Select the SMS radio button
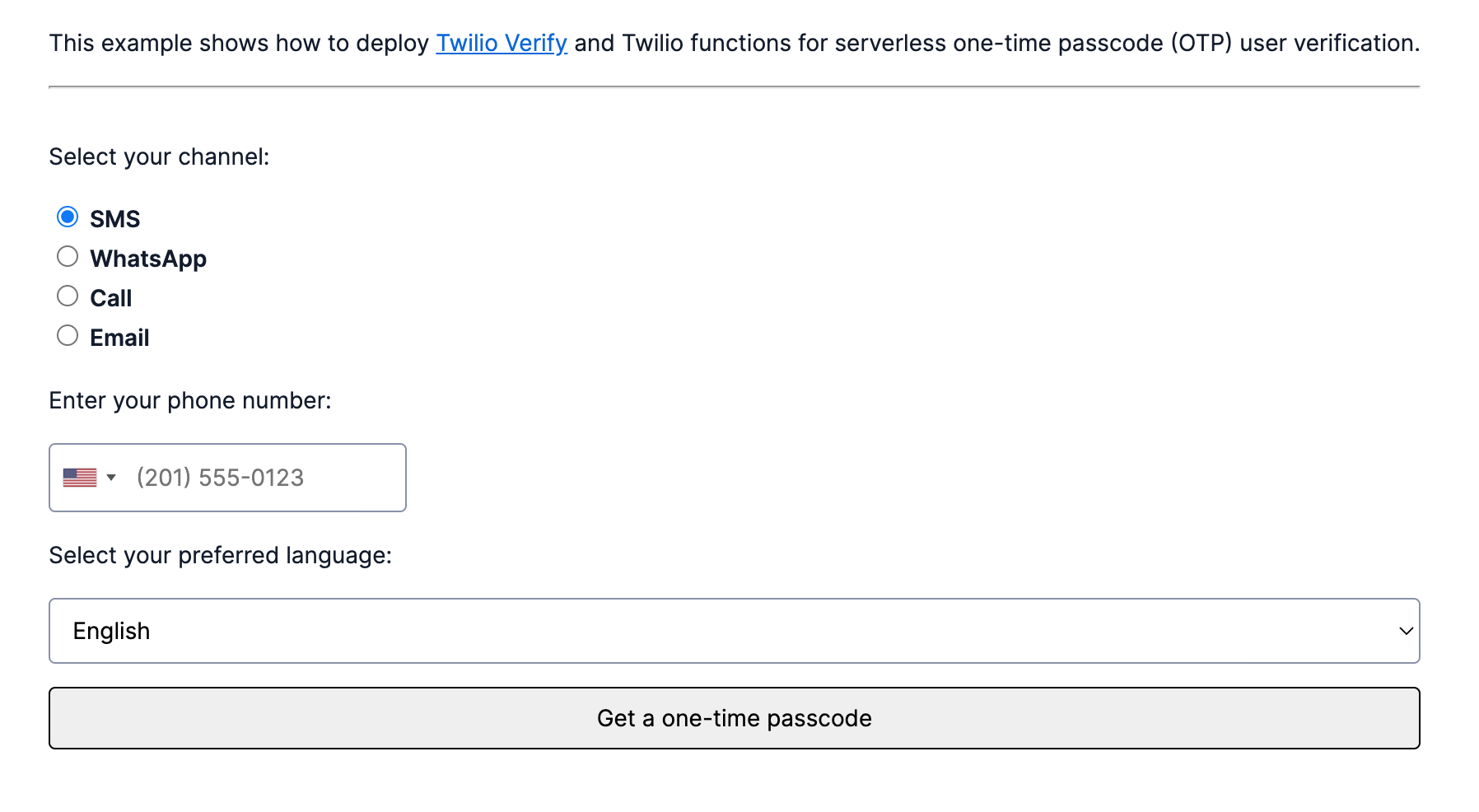This screenshot has height=812, width=1479. [68, 217]
